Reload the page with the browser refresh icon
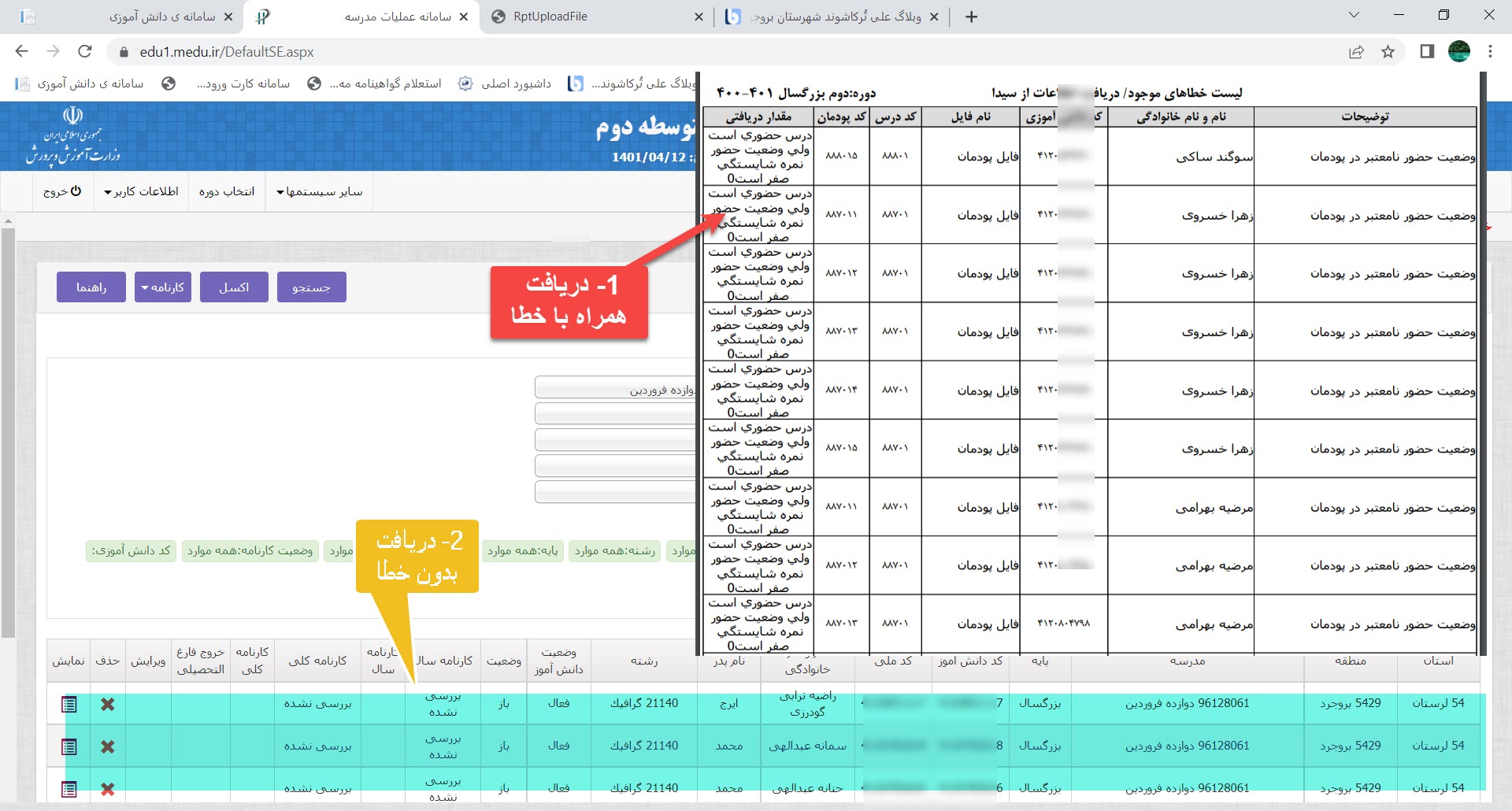This screenshot has width=1512, height=811. [x=85, y=52]
